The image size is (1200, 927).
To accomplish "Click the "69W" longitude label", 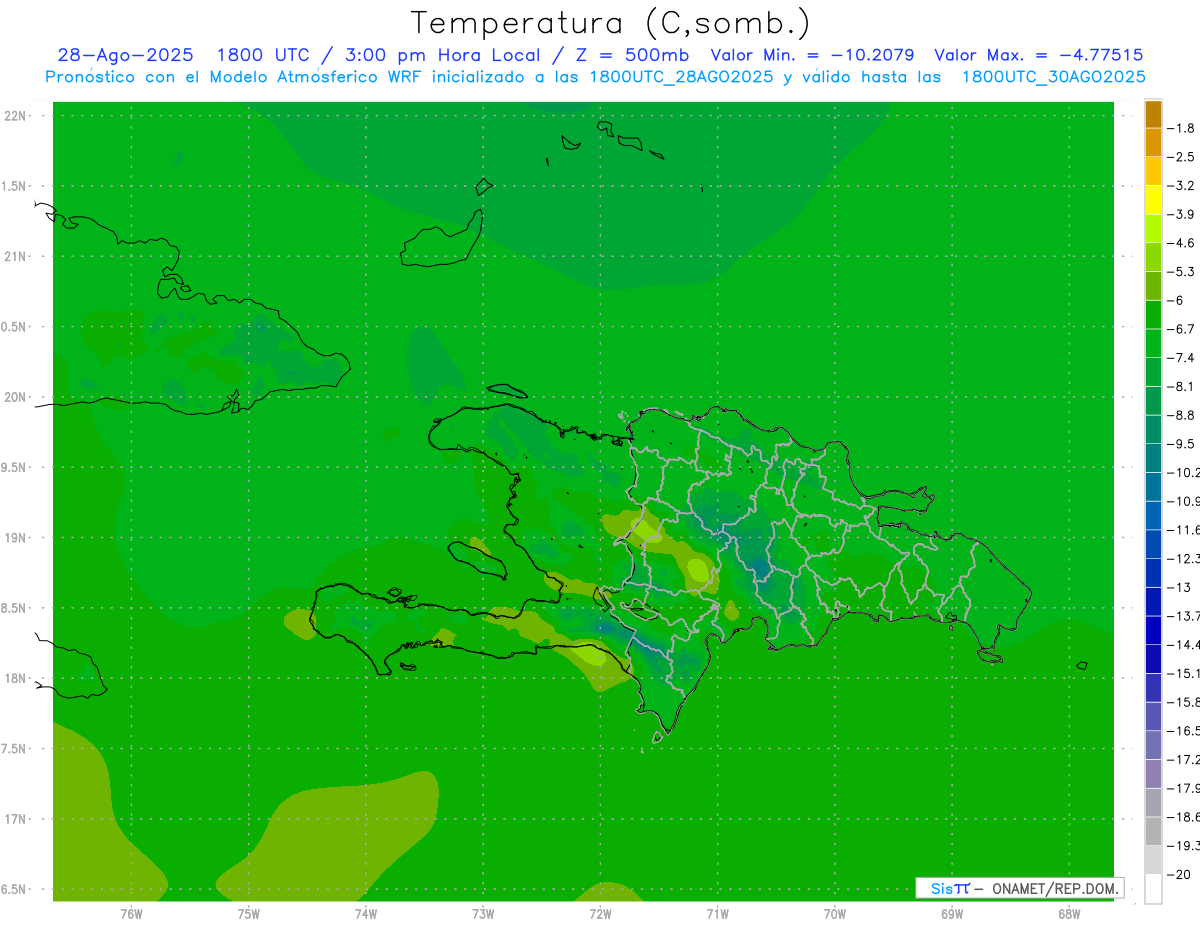I will point(952,913).
